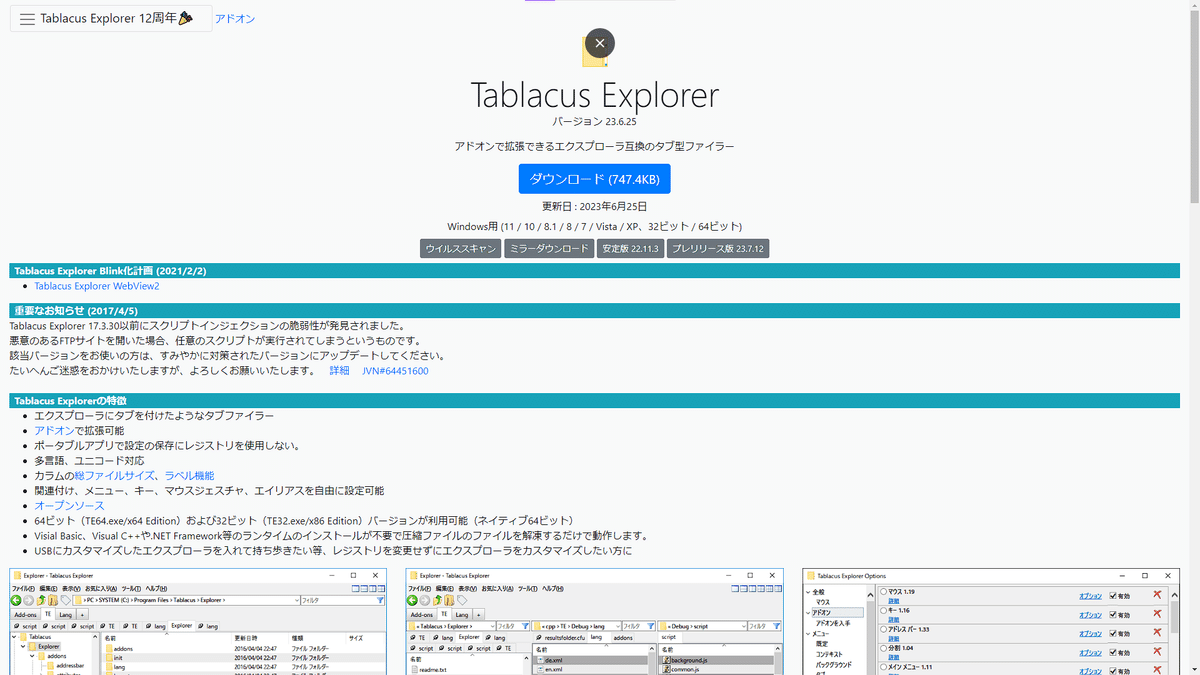Click the page scrollbar down arrow
This screenshot has height=675, width=1200.
coord(1193,668)
